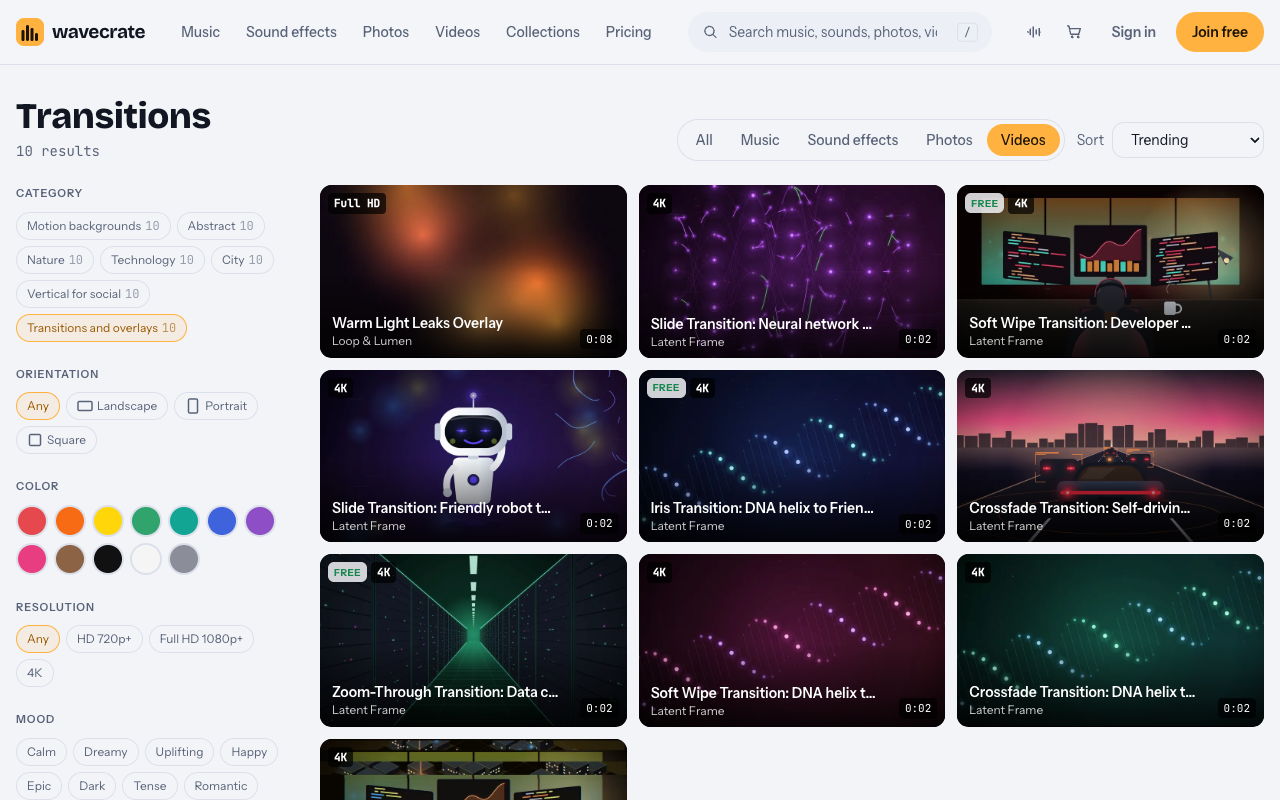Open the Friendly robot slide transition video
Viewport: 1280px width, 800px height.
coord(473,456)
